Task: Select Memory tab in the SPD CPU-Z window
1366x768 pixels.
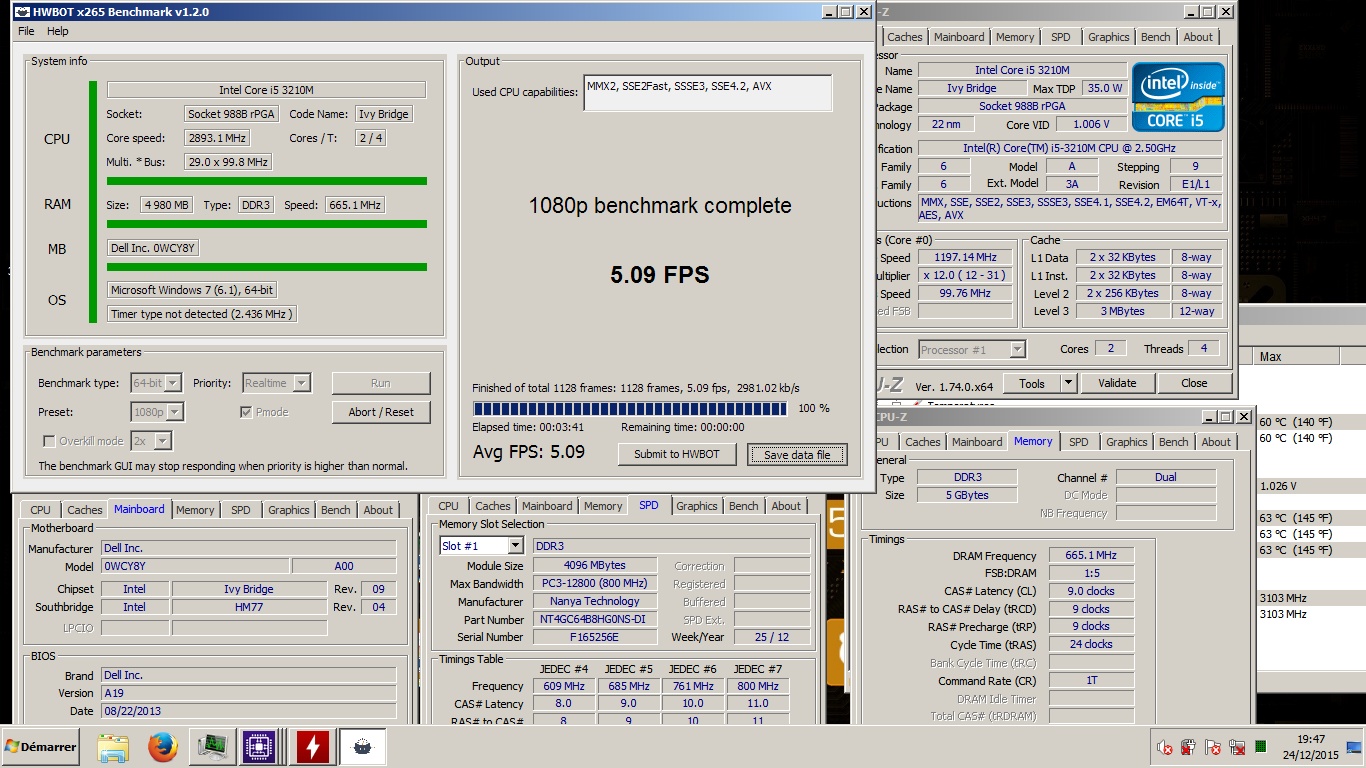Action: point(603,506)
